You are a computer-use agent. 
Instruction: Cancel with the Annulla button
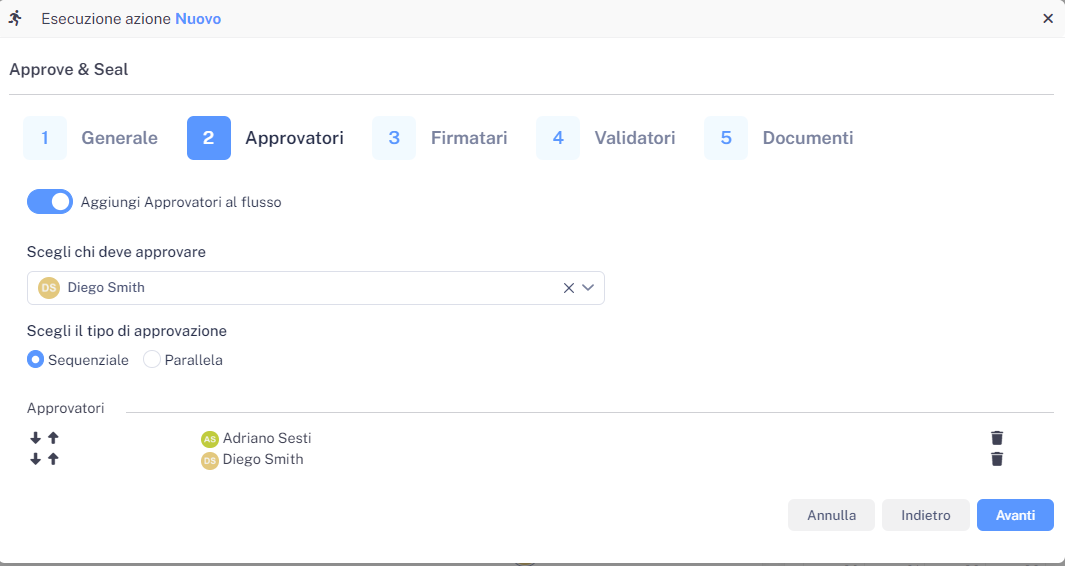pos(831,515)
